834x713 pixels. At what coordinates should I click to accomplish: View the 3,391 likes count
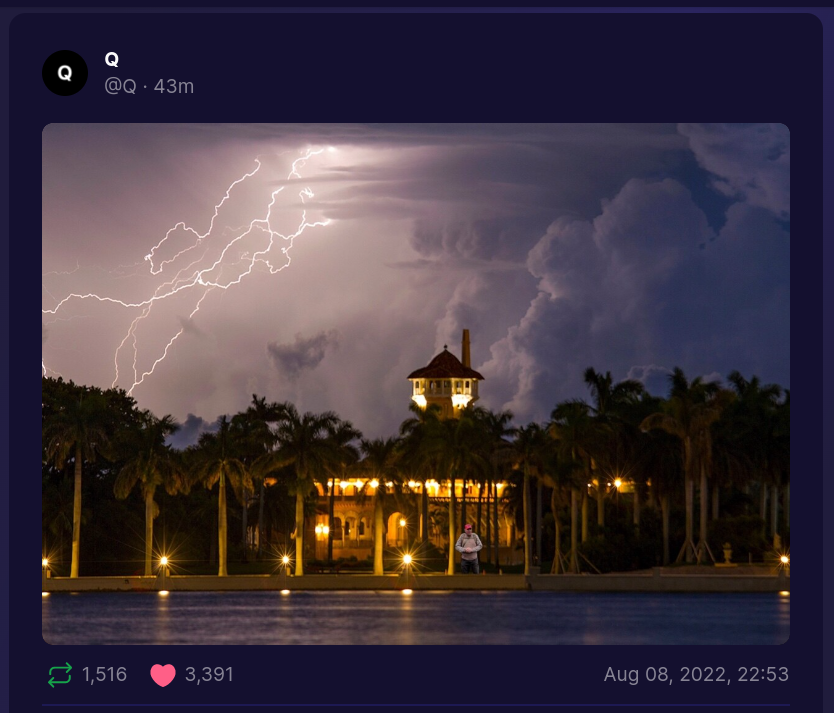(x=209, y=675)
